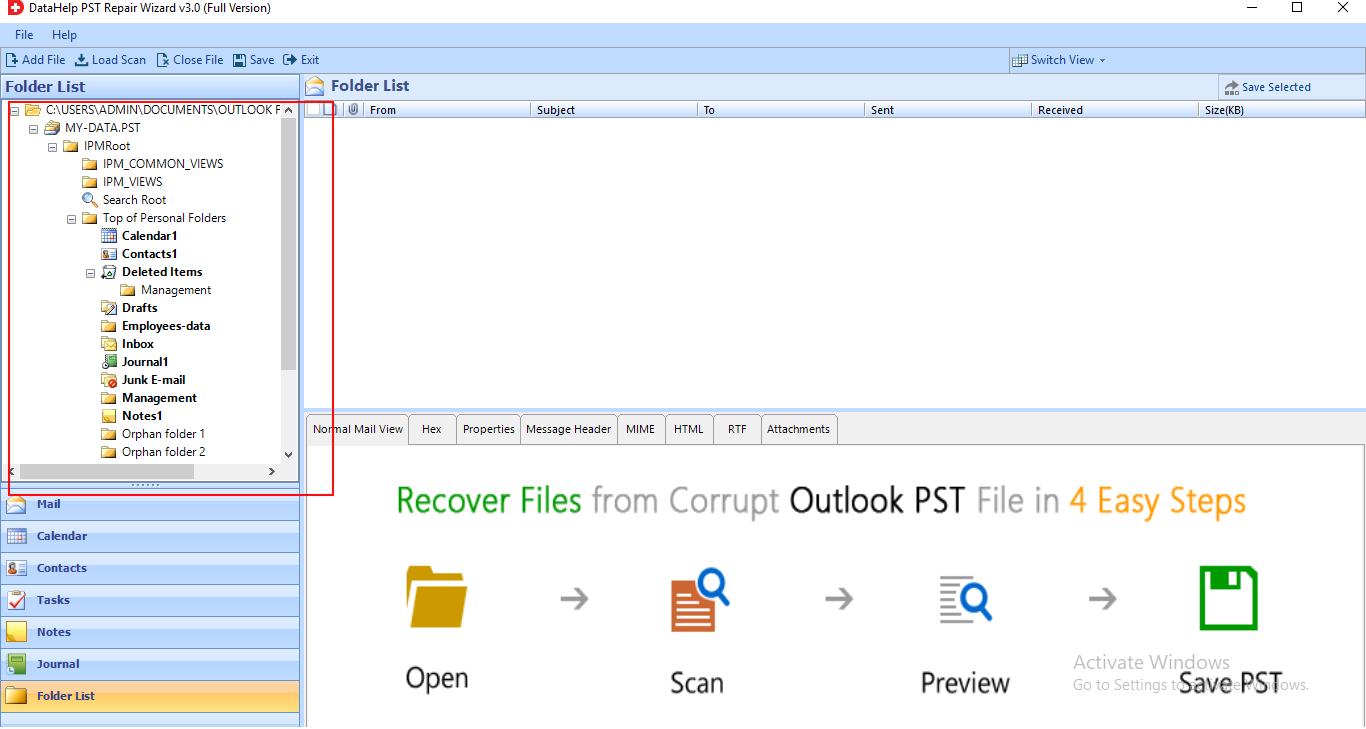Screen dimensions: 1366x729
Task: Click the Journal icon in navigation pane
Action: (16, 664)
